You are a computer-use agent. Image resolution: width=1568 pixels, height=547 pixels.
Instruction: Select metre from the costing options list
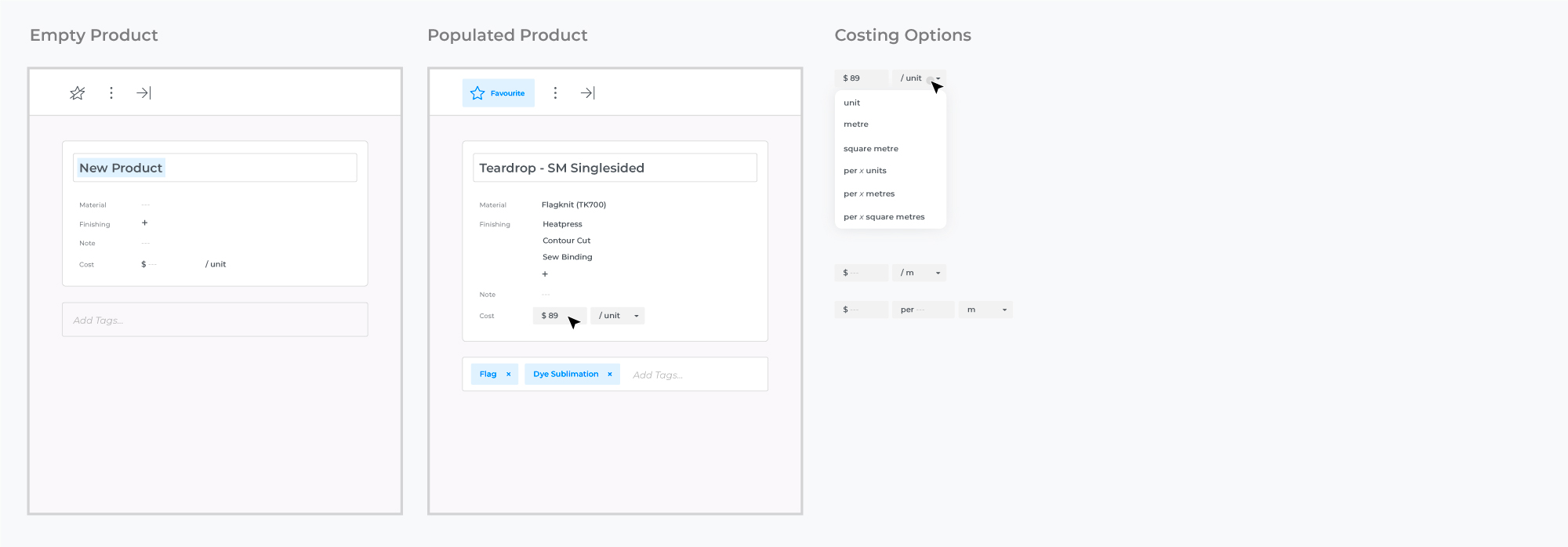856,125
